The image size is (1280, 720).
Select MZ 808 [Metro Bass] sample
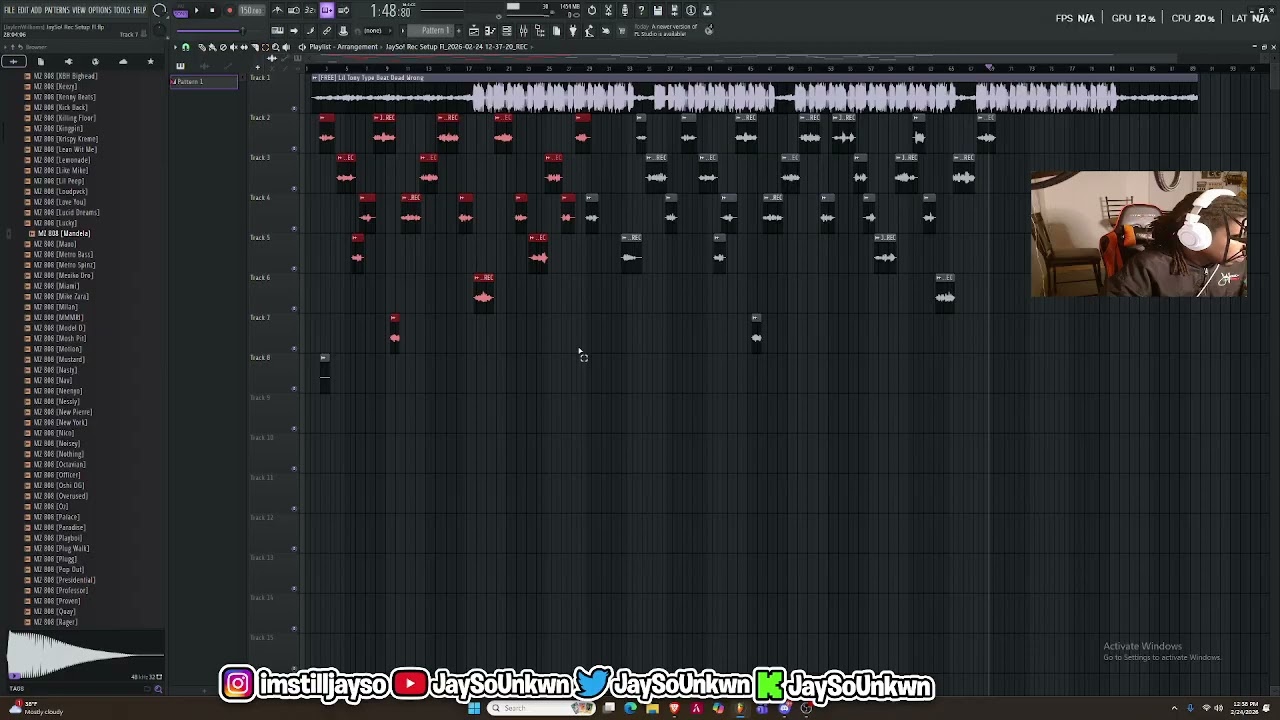(x=63, y=254)
